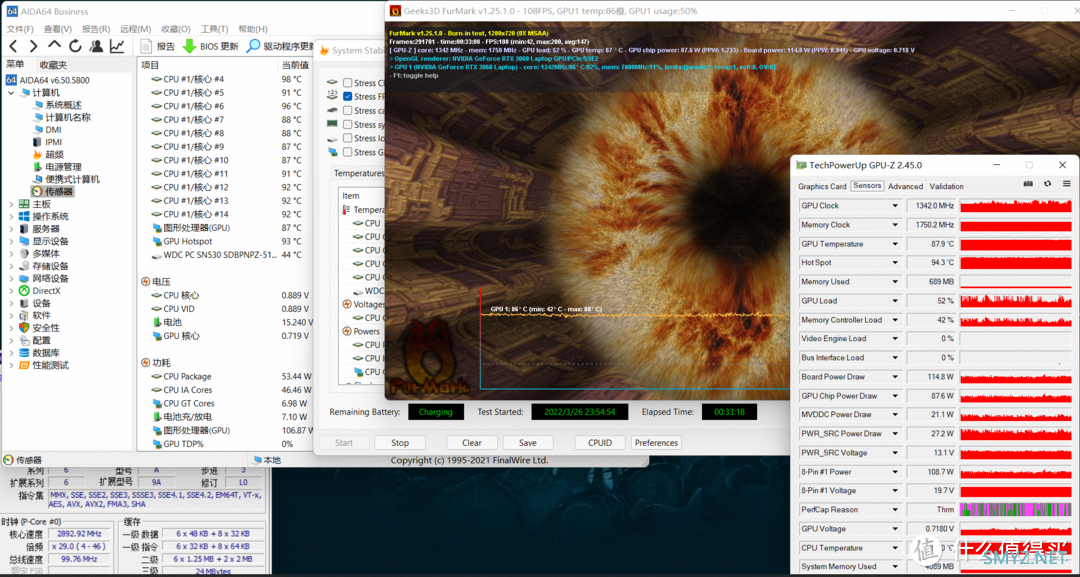Enable Stress cache checkbox
The image size is (1080, 577).
coord(347,110)
